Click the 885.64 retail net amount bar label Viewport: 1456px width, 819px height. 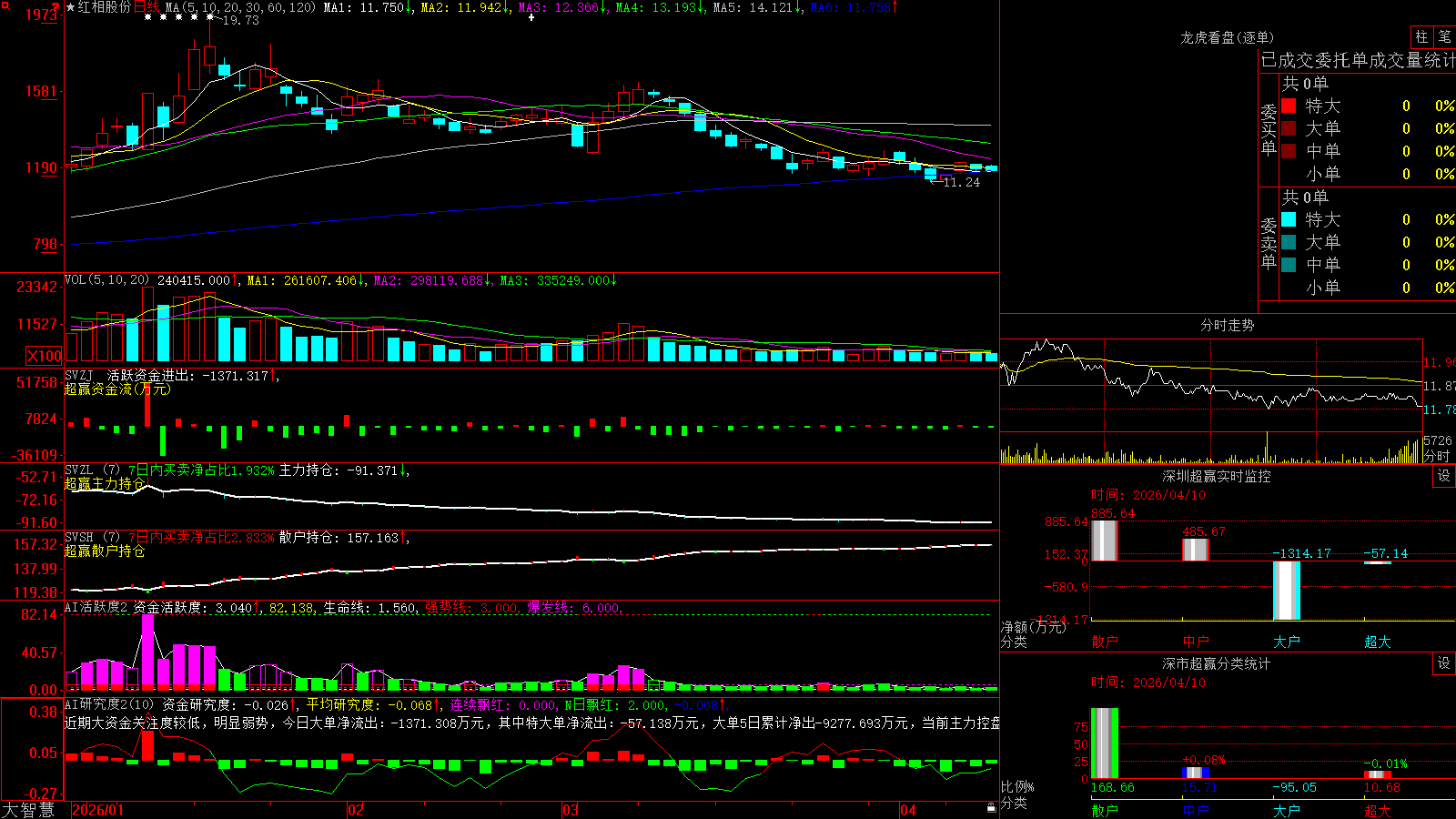1113,513
